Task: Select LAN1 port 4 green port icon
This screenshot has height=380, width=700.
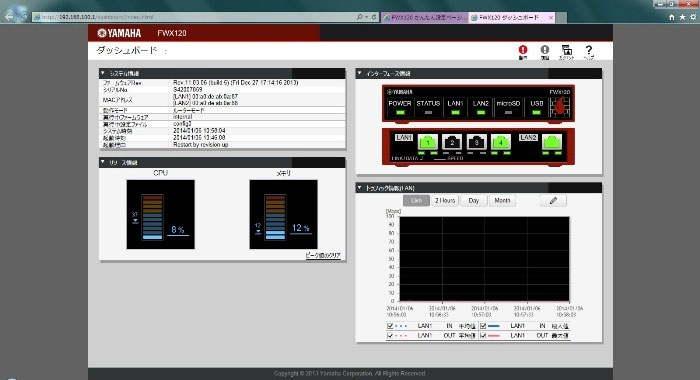Action: [500, 142]
